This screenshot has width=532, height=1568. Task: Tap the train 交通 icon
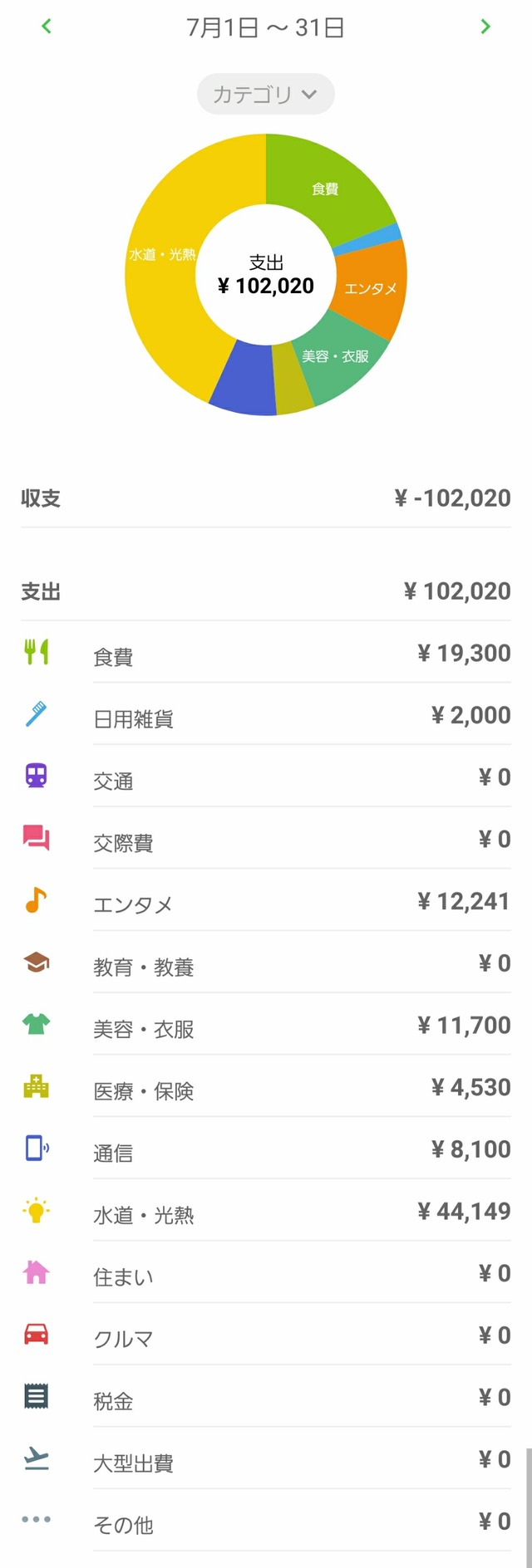click(37, 777)
